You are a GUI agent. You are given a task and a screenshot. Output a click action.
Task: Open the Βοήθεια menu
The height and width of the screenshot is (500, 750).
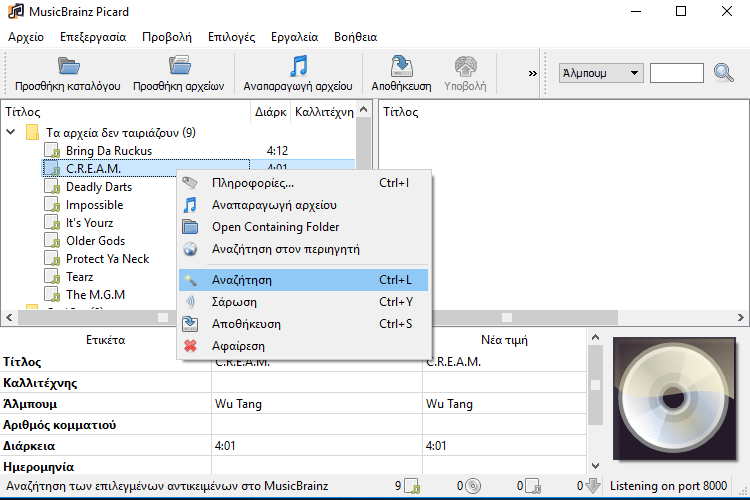355,37
